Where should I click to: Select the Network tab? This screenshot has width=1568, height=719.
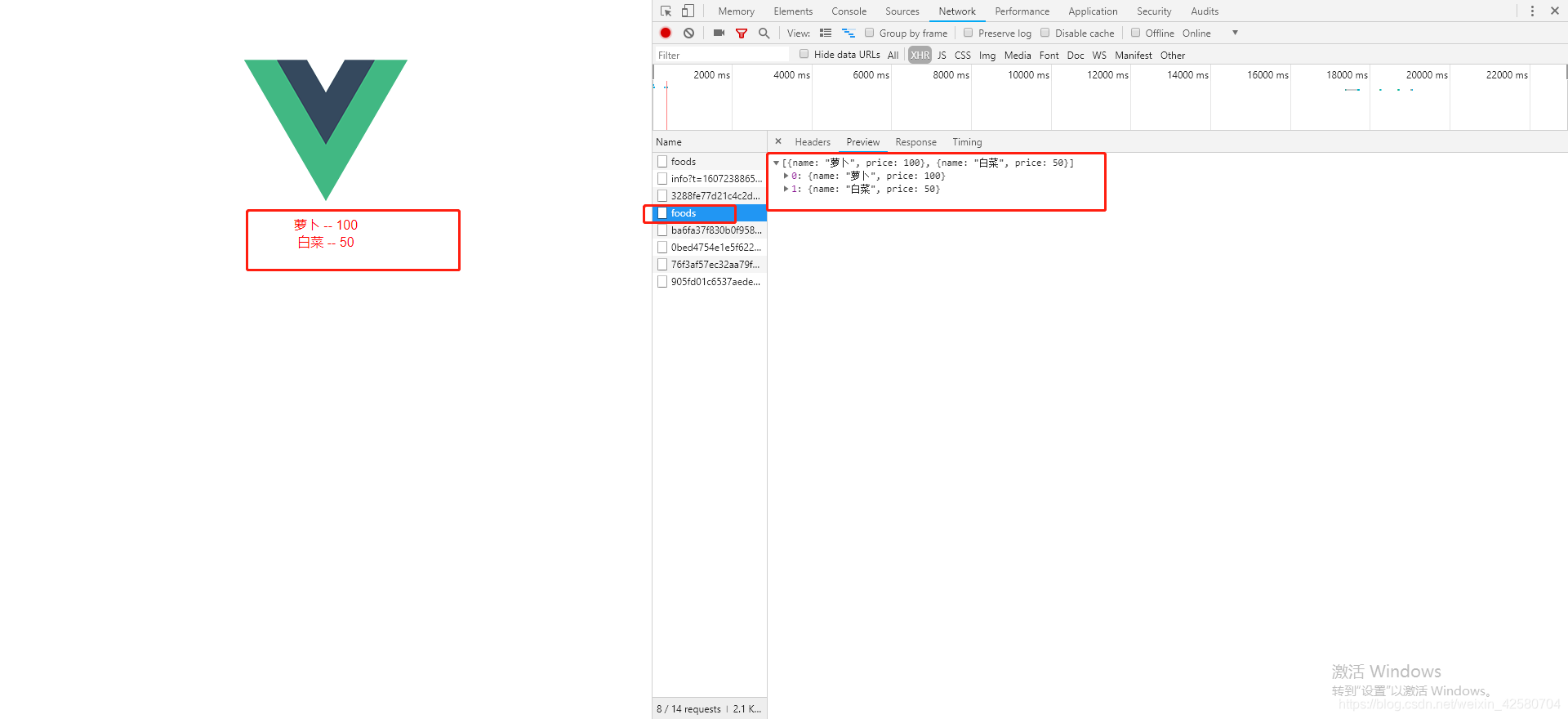(957, 11)
